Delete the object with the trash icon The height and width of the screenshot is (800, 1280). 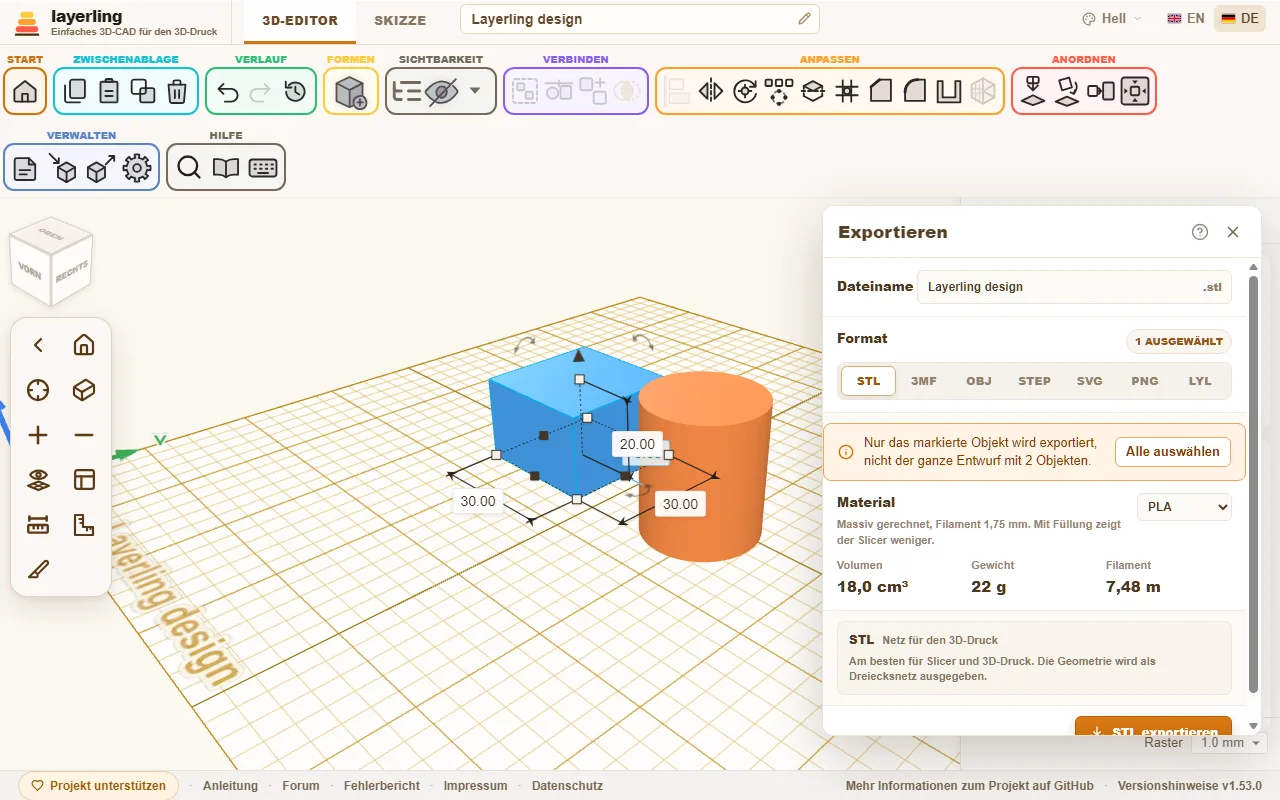click(x=177, y=91)
